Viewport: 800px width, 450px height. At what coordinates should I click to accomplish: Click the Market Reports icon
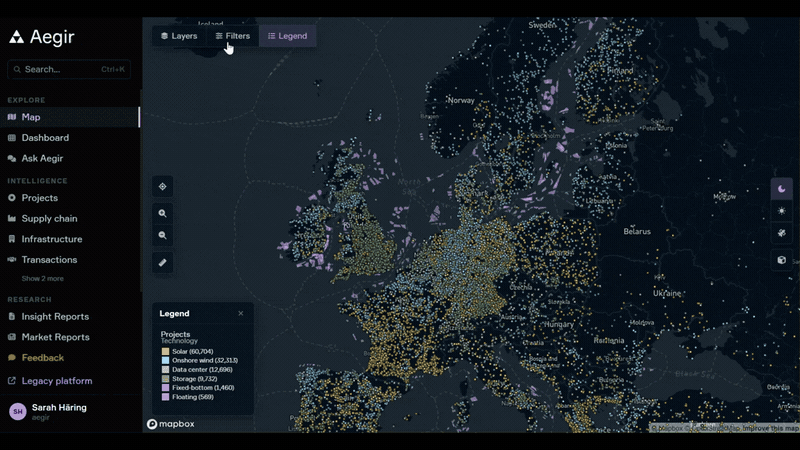[12, 337]
